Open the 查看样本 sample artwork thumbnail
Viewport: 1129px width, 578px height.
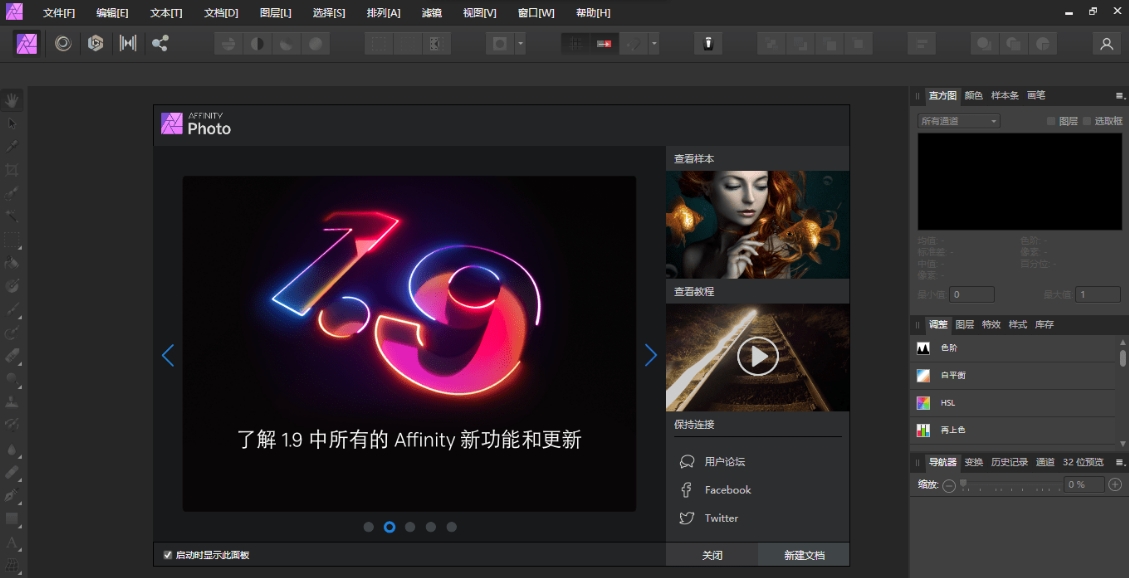coord(757,225)
